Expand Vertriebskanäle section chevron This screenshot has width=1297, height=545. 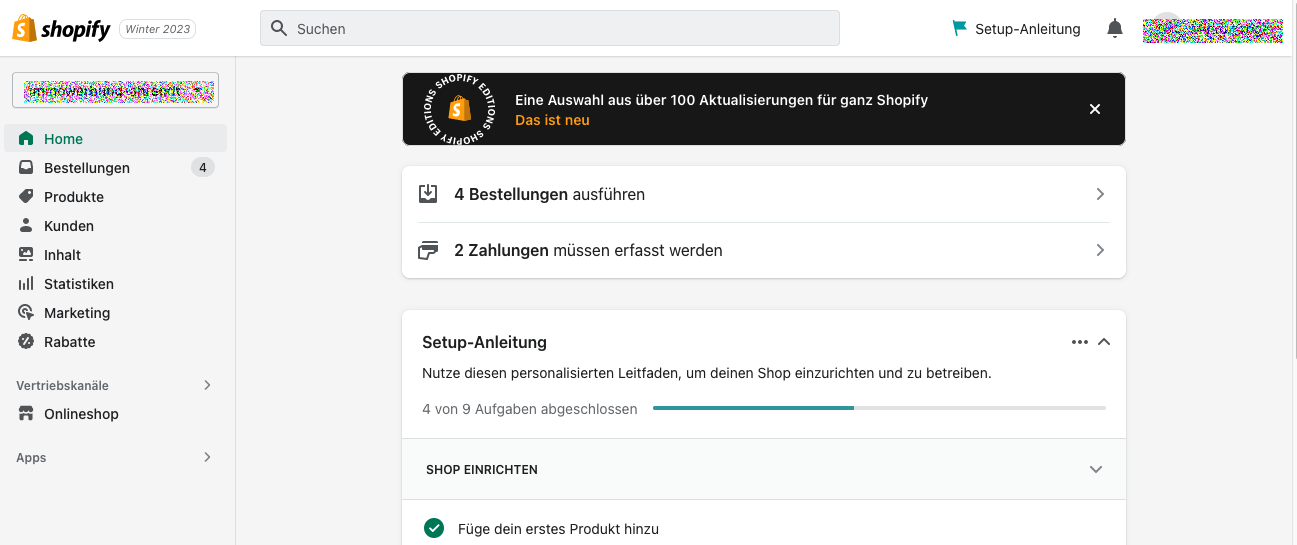pyautogui.click(x=207, y=385)
